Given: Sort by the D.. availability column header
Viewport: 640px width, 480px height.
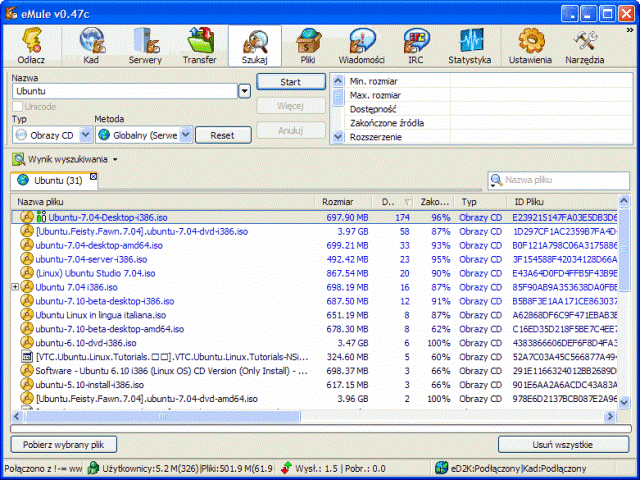Looking at the screenshot, I should click(393, 202).
